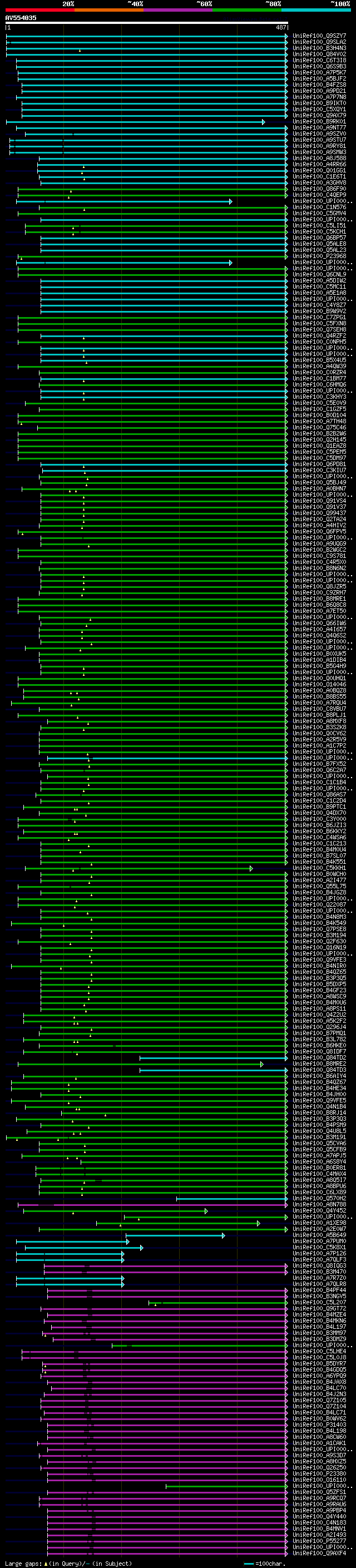Open the shorter hit UniRef100_B9RK01
Image resolution: width=356 pixels, height=1568 pixels.
[319, 122]
